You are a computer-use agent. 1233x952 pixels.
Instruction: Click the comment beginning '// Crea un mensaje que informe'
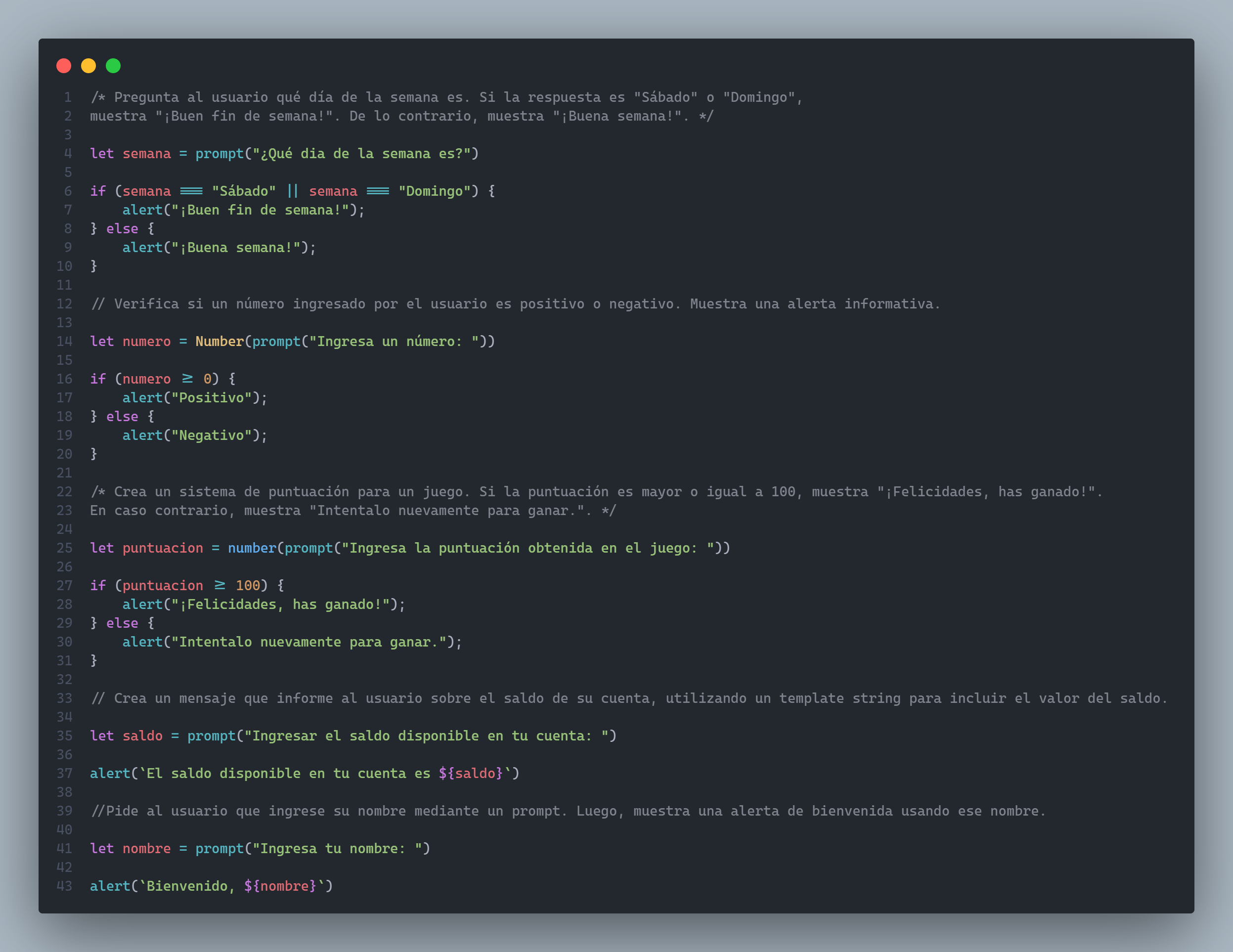coord(629,698)
